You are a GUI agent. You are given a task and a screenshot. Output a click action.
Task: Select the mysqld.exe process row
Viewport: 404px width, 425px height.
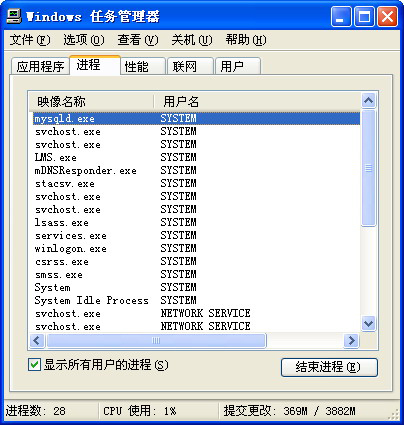(x=196, y=118)
